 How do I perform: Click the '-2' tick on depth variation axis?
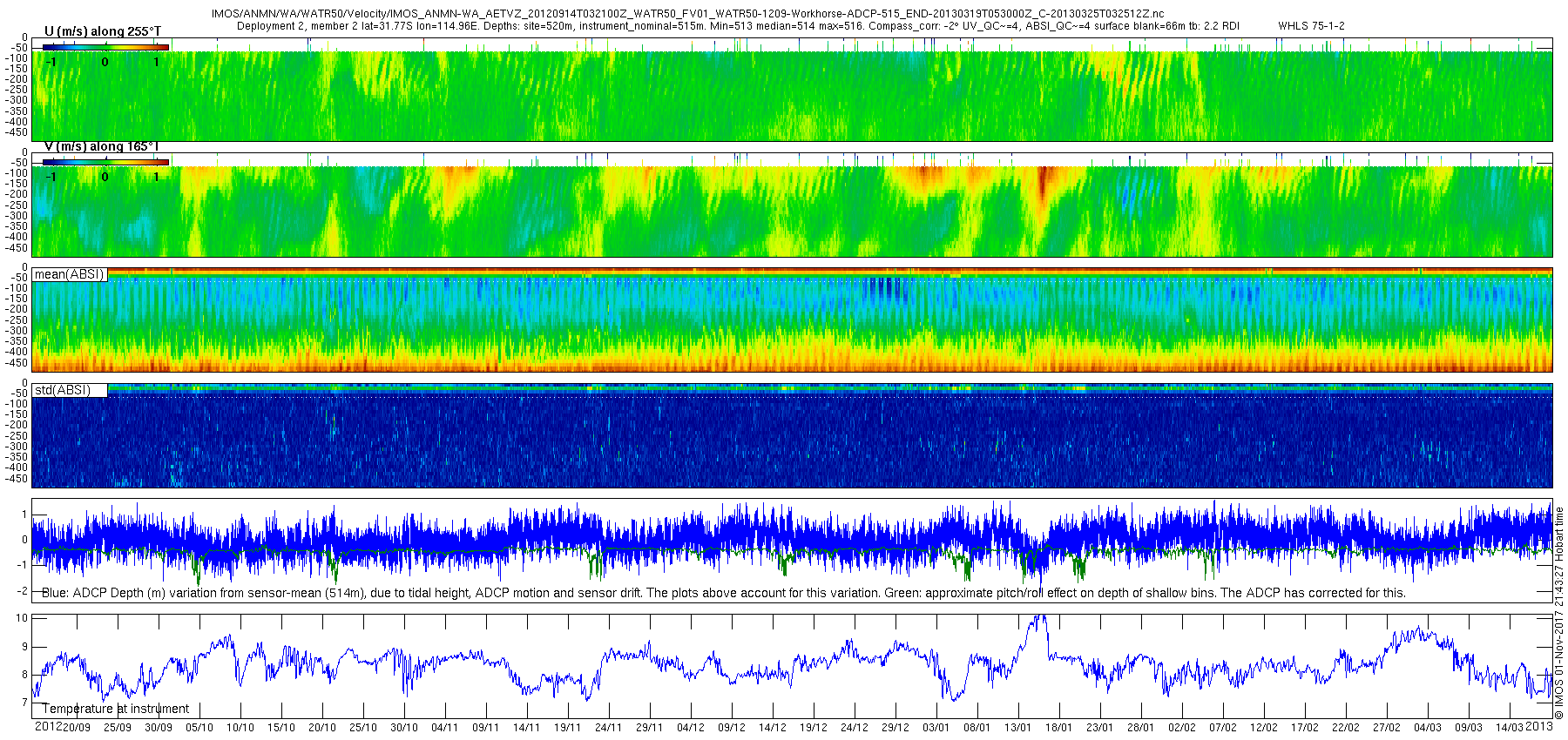point(23,591)
